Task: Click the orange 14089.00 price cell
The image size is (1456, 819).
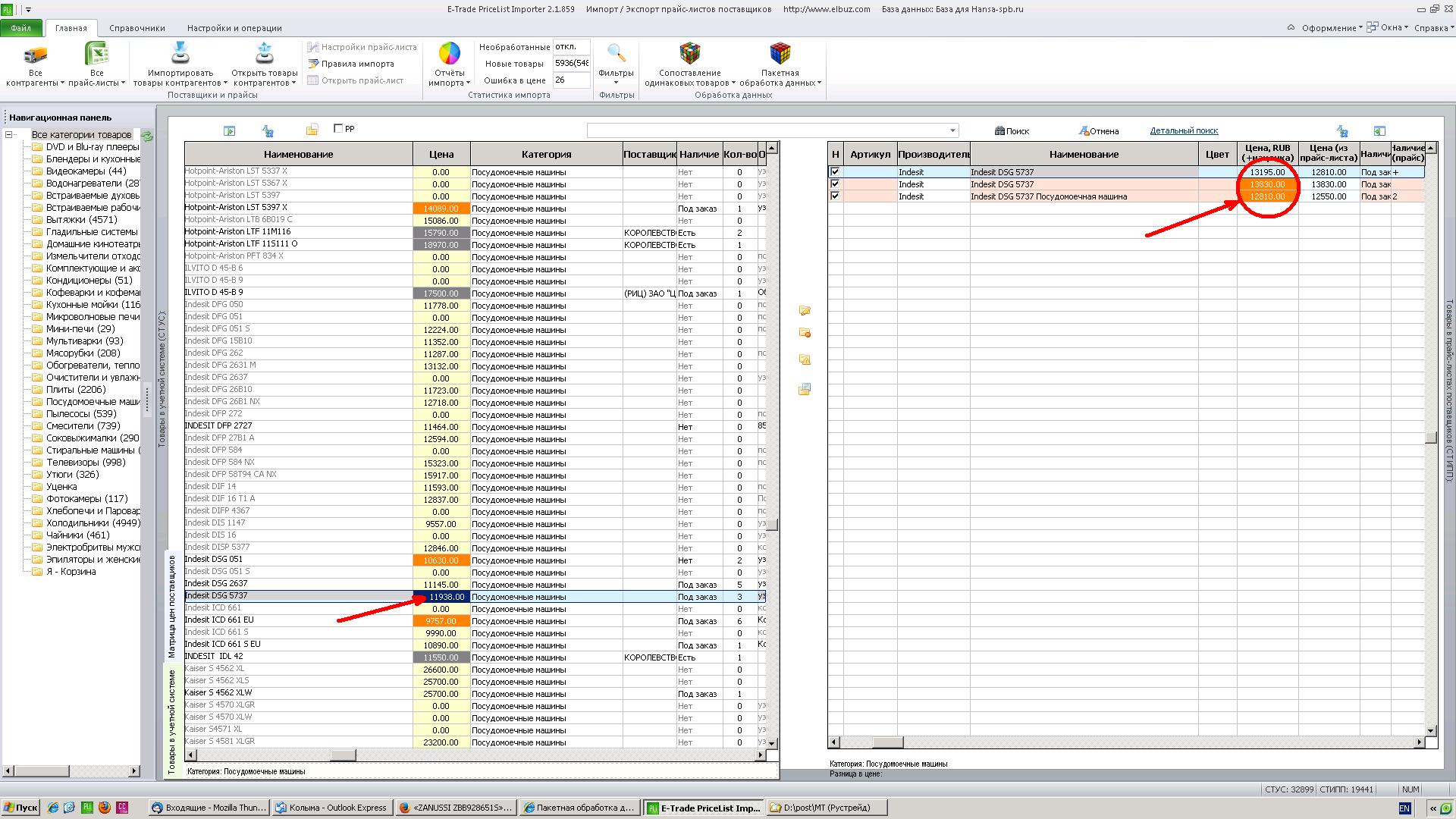Action: [441, 209]
